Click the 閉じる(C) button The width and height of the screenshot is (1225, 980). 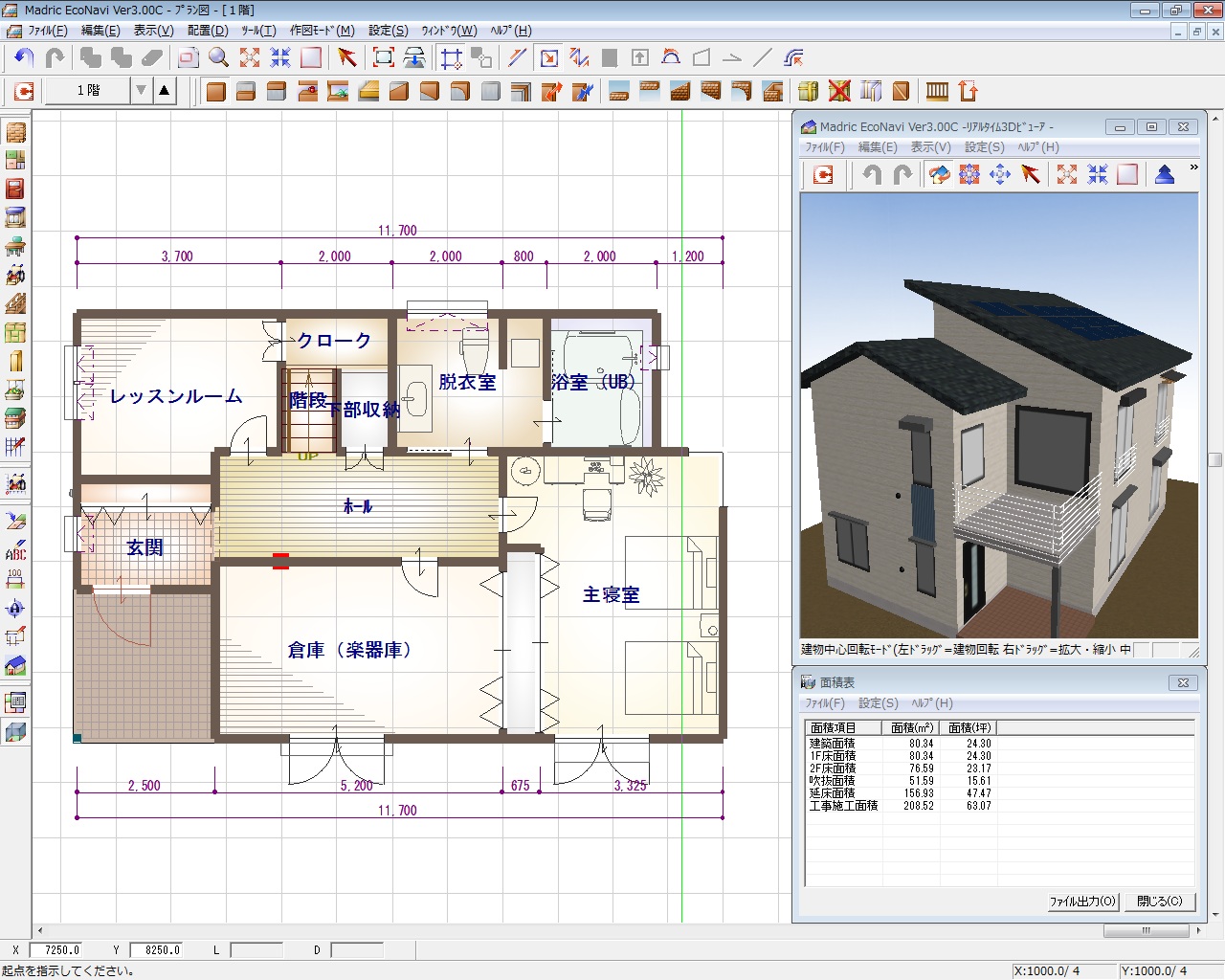(1159, 902)
